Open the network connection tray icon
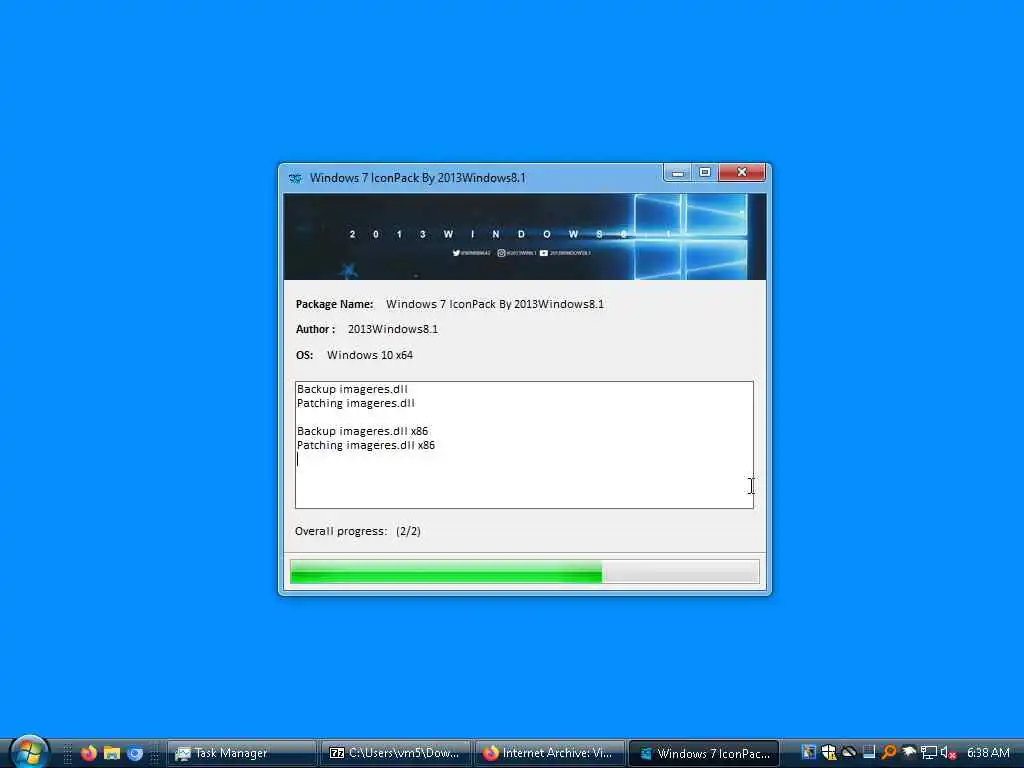The height and width of the screenshot is (768, 1024). 929,753
